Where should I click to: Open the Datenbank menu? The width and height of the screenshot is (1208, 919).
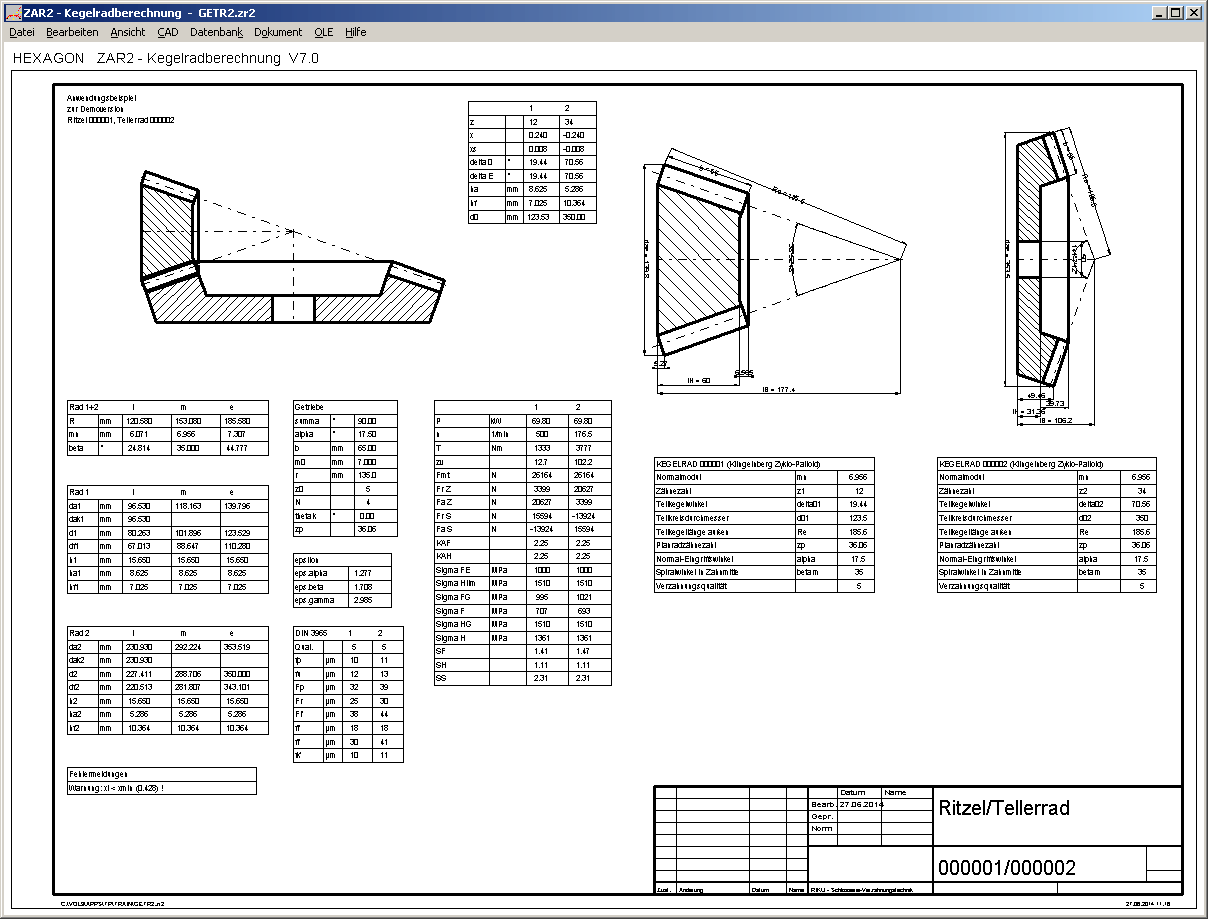pyautogui.click(x=216, y=32)
